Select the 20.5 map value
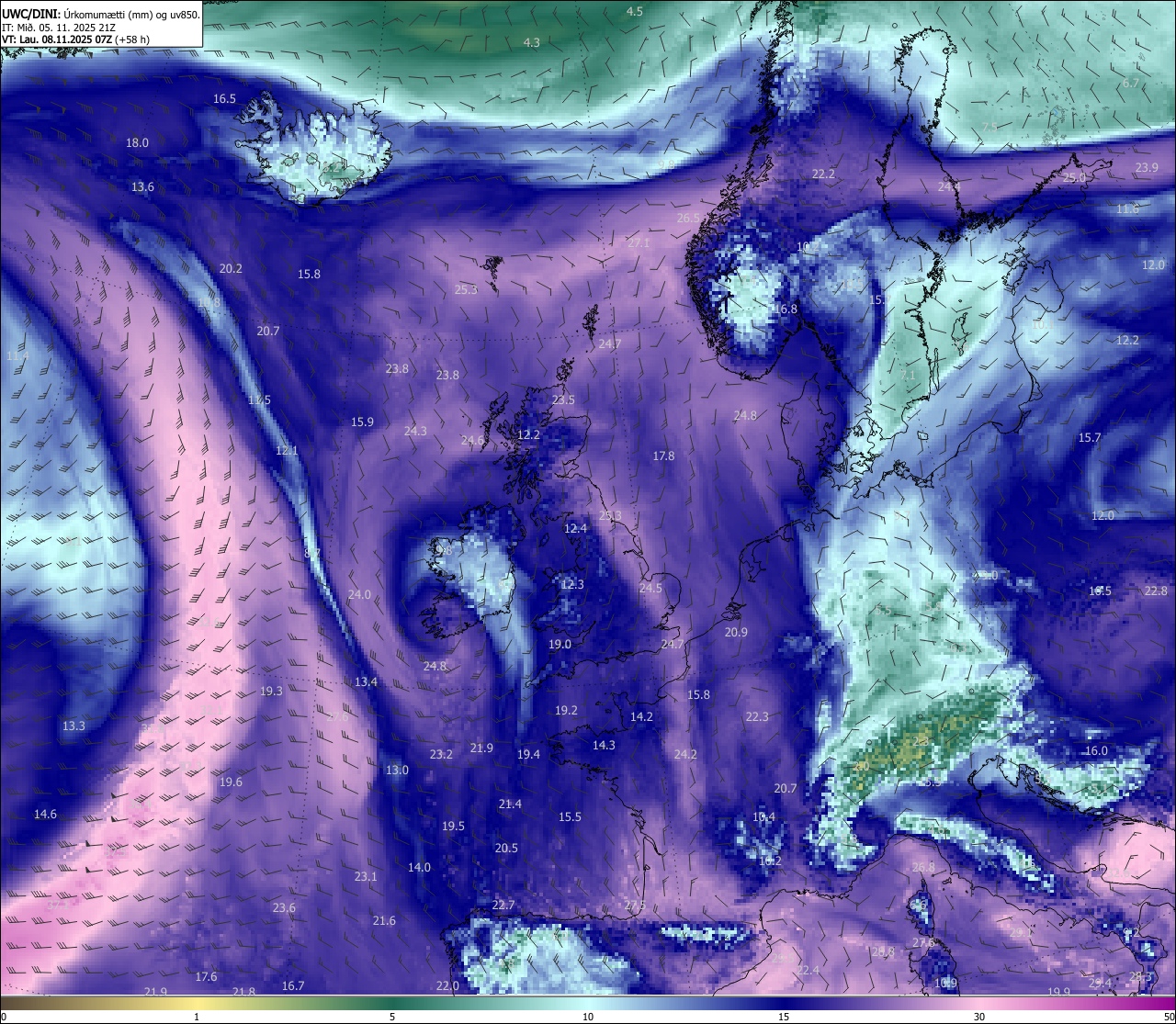The width and height of the screenshot is (1176, 1024). (x=506, y=849)
